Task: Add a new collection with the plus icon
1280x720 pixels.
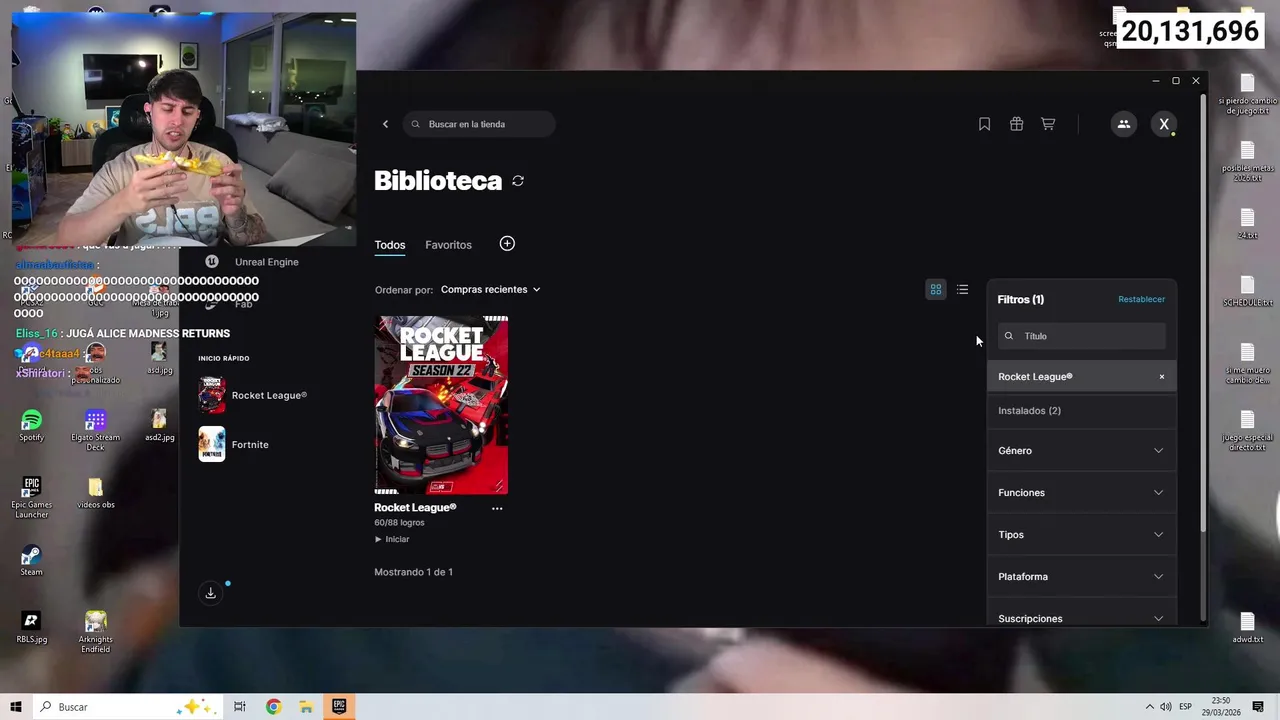Action: 507,244
